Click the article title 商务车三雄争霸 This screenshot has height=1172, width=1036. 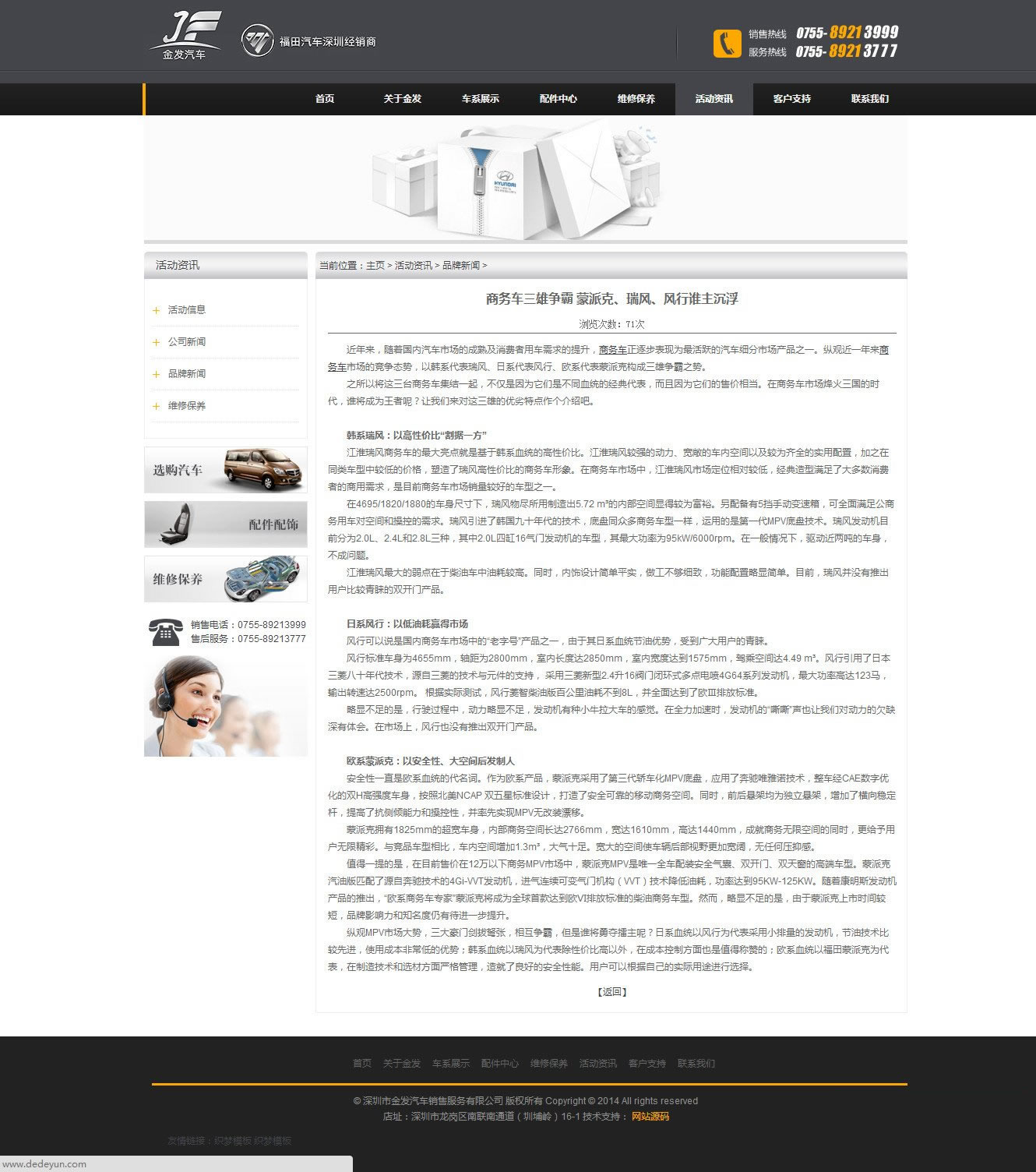(611, 299)
